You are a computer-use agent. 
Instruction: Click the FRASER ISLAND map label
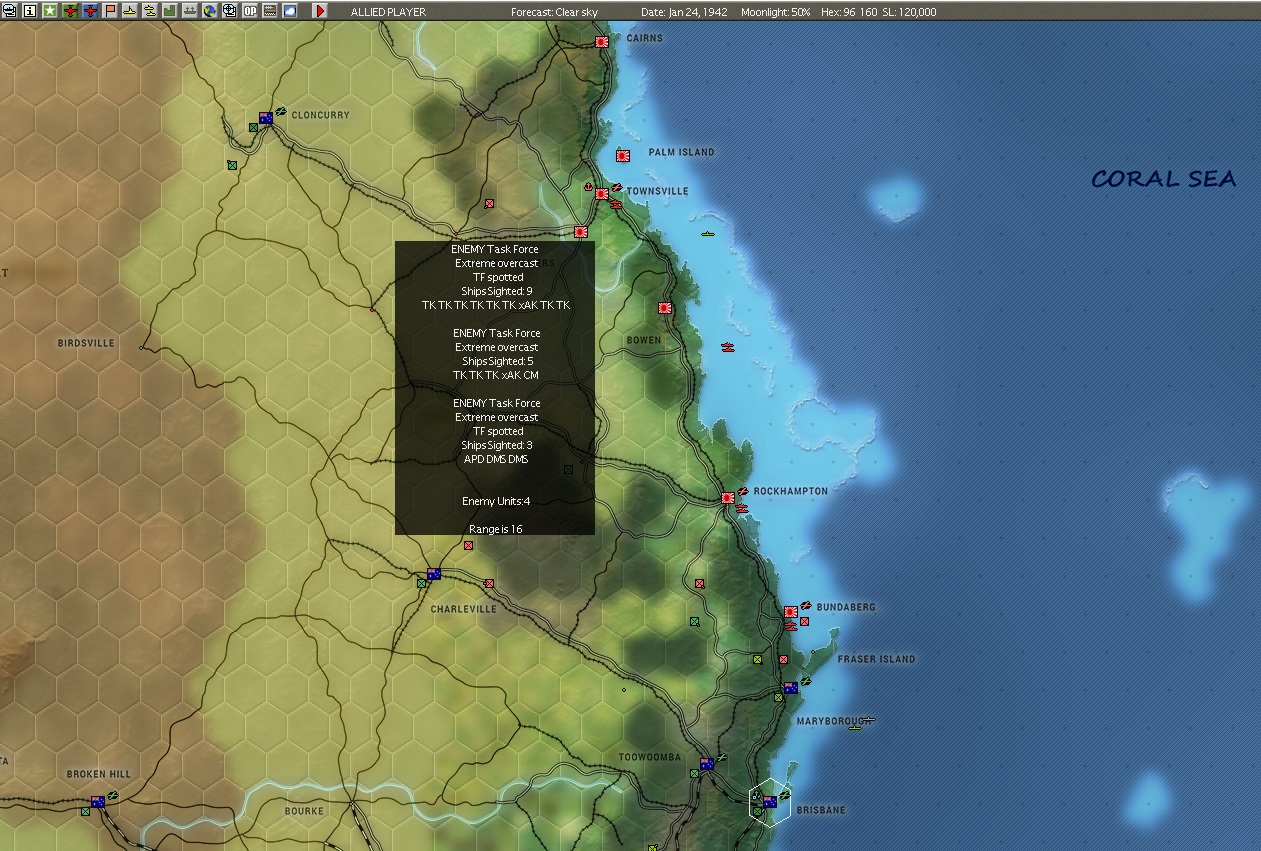click(x=876, y=659)
